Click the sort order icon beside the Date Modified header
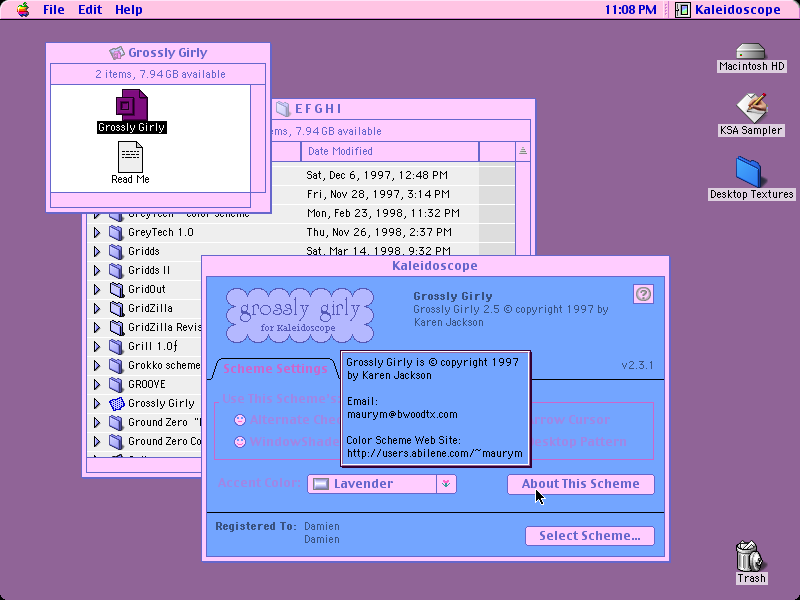Screen dimensions: 800x600 point(522,151)
